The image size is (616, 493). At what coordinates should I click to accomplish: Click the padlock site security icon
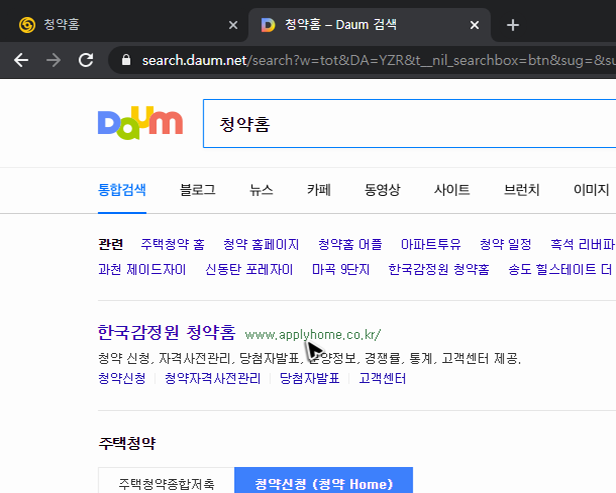pyautogui.click(x=126, y=60)
